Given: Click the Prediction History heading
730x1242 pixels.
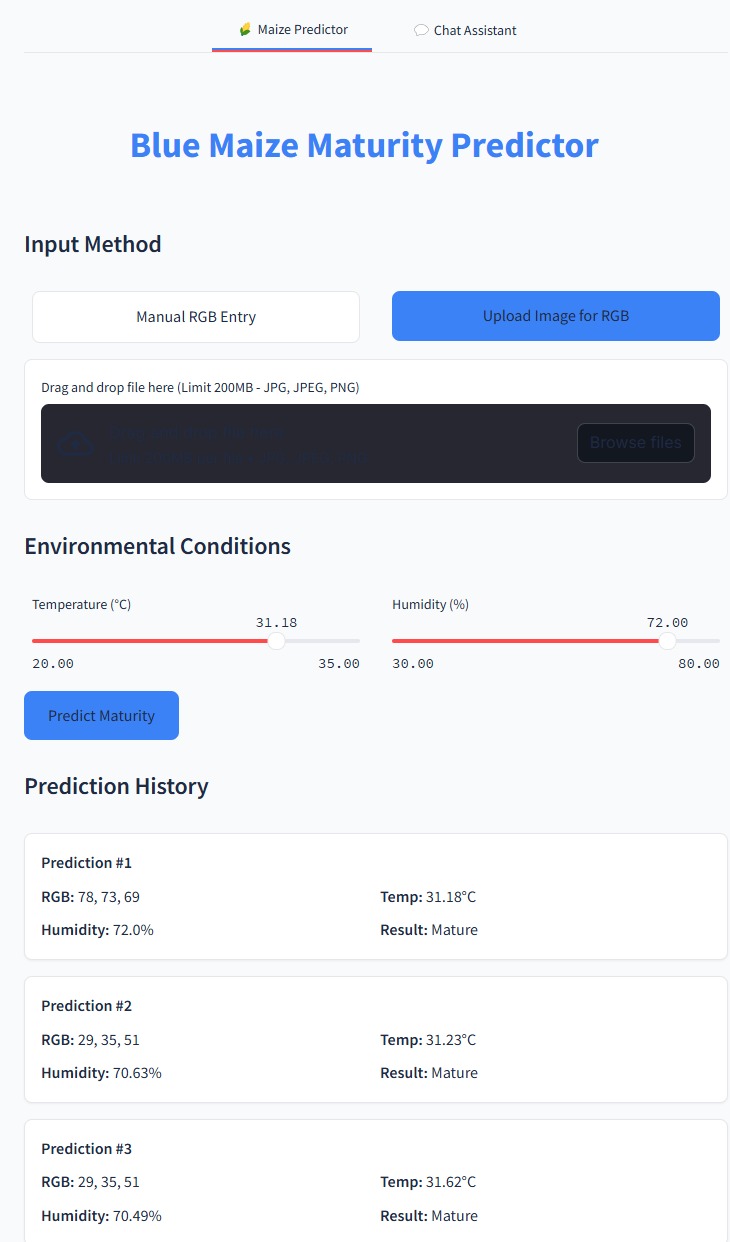Looking at the screenshot, I should click(x=116, y=786).
